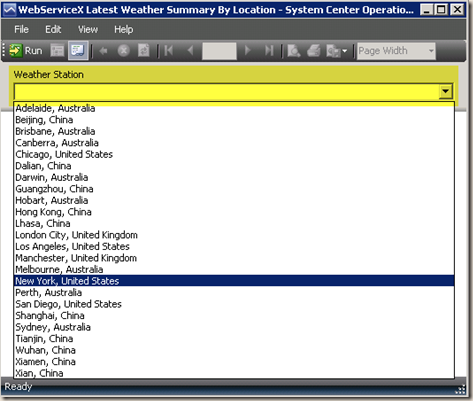Toggle the show parameters toolbar icon

coord(78,51)
